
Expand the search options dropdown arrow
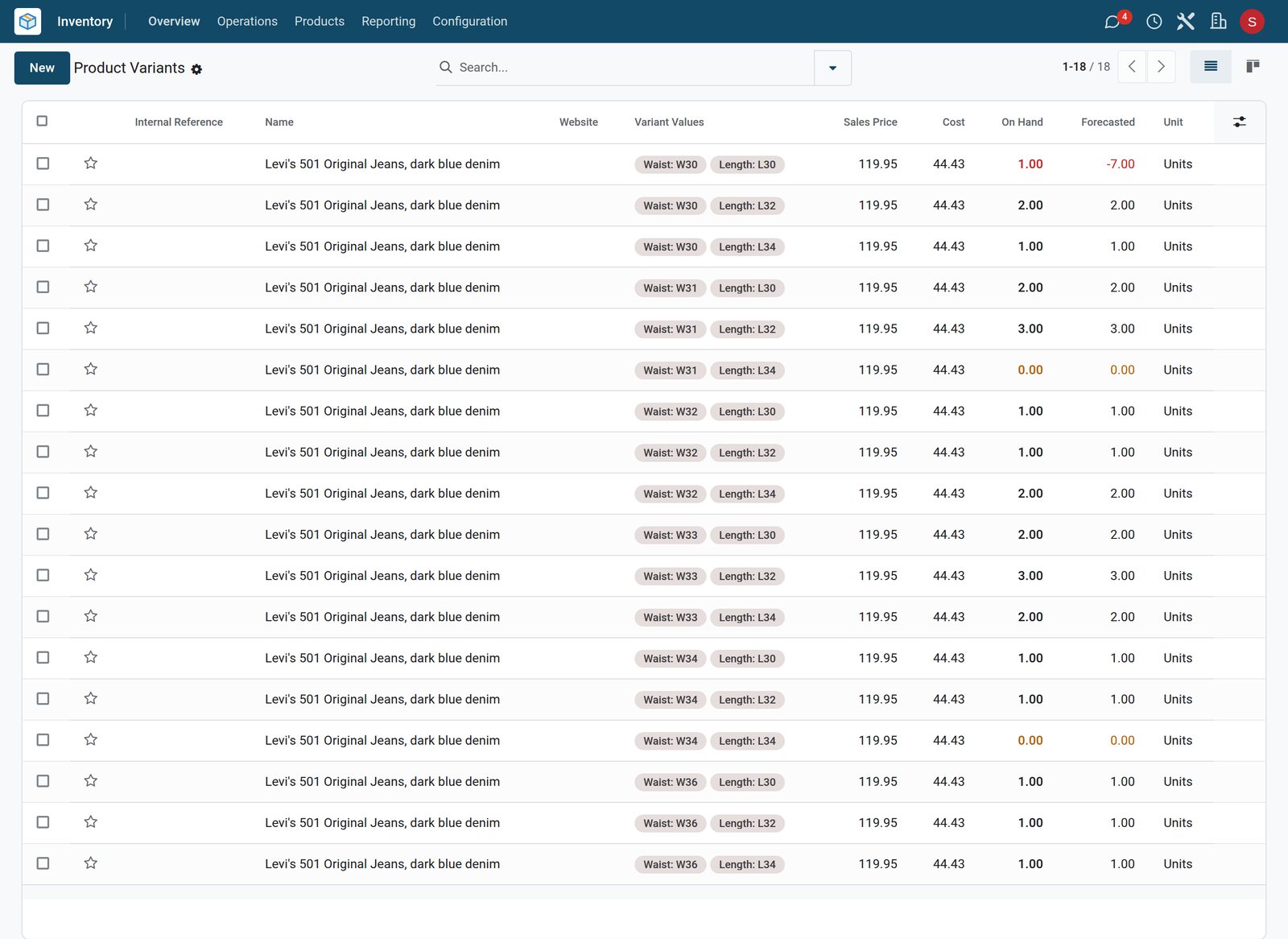832,68
